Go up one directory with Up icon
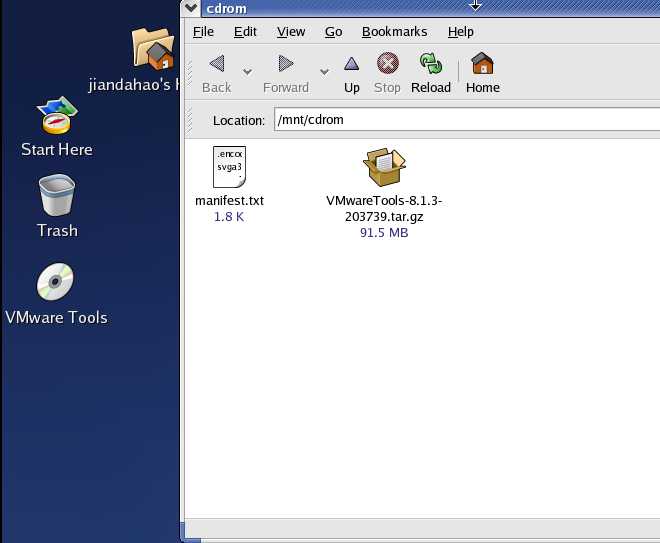 point(351,64)
